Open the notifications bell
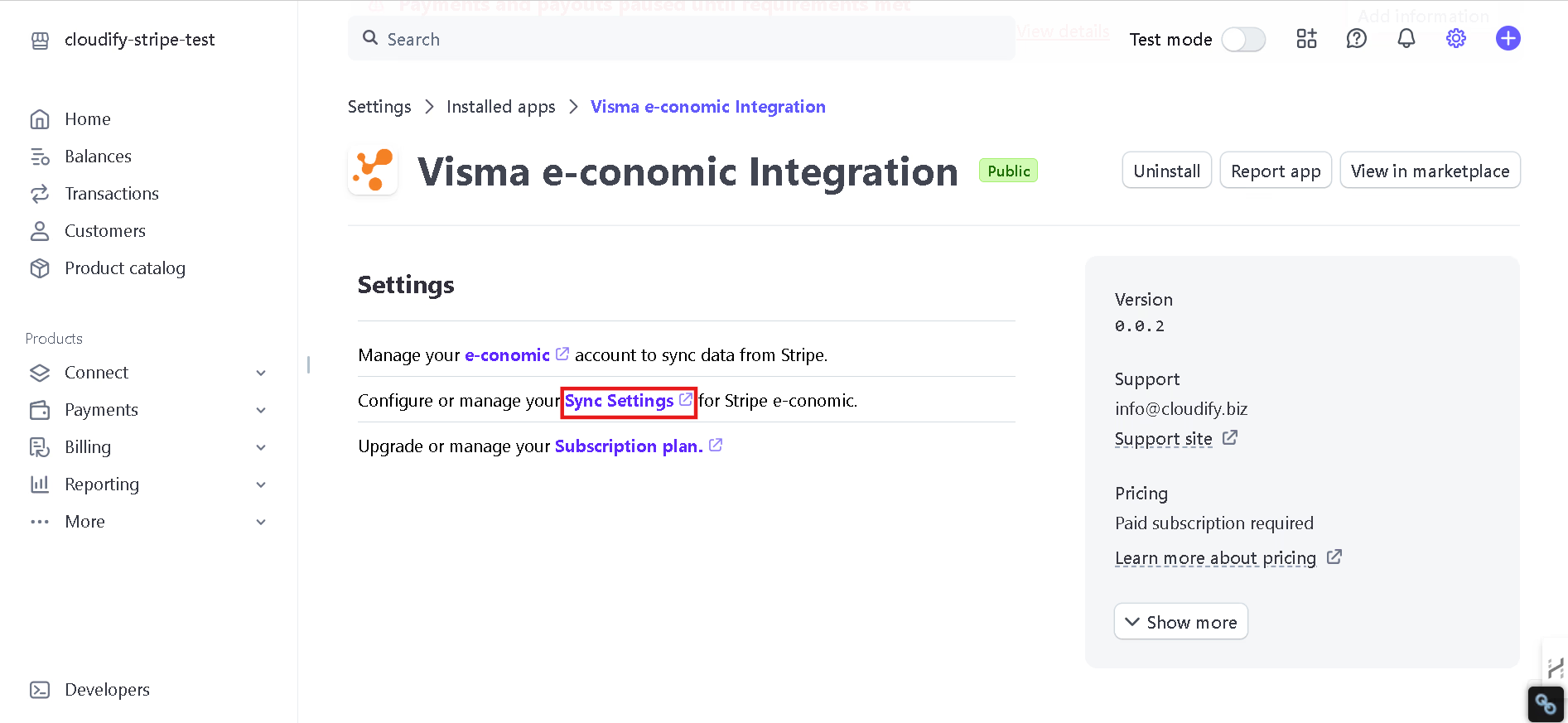Image resolution: width=1568 pixels, height=723 pixels. click(1406, 39)
